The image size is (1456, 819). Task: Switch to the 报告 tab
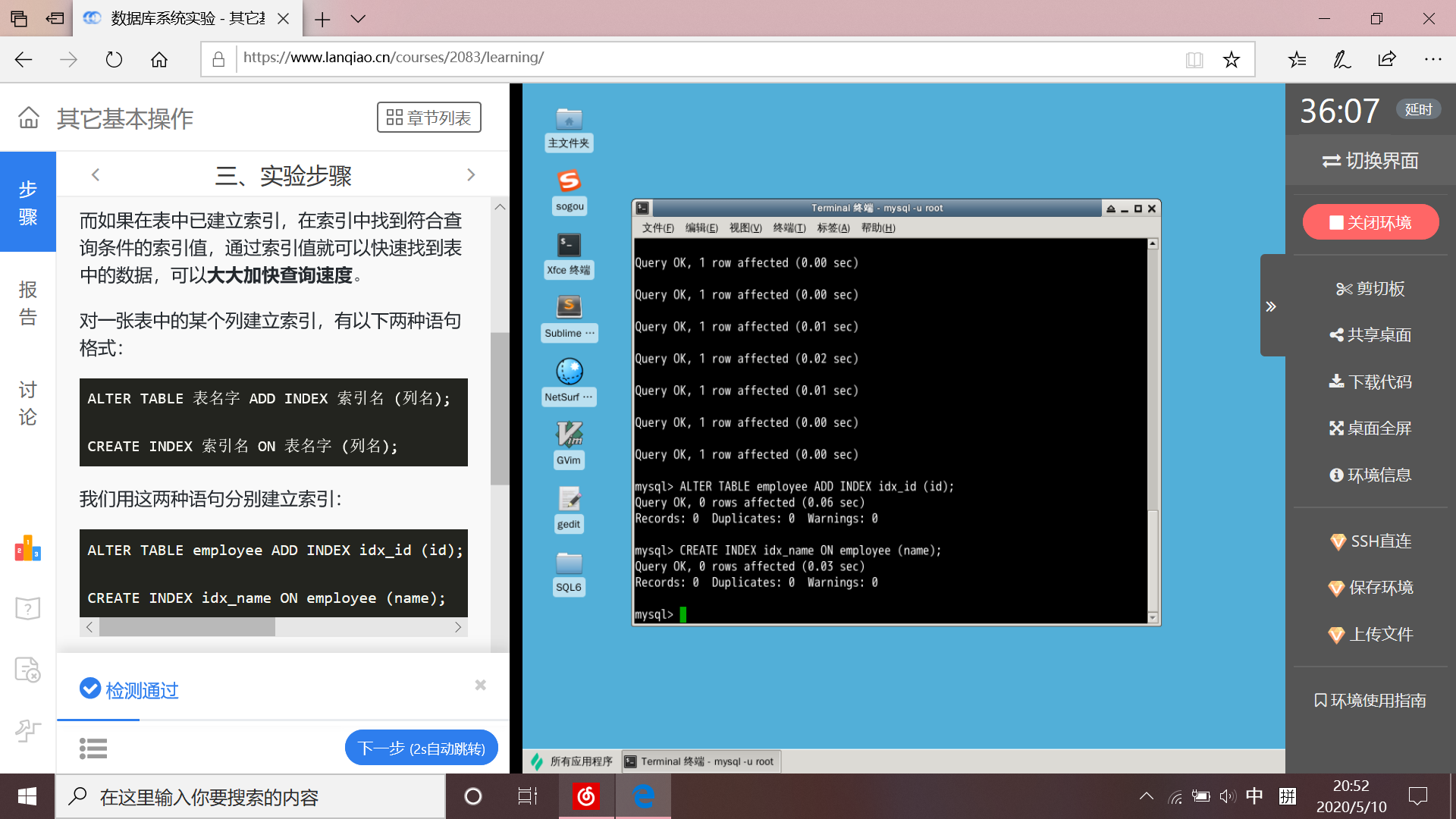28,303
